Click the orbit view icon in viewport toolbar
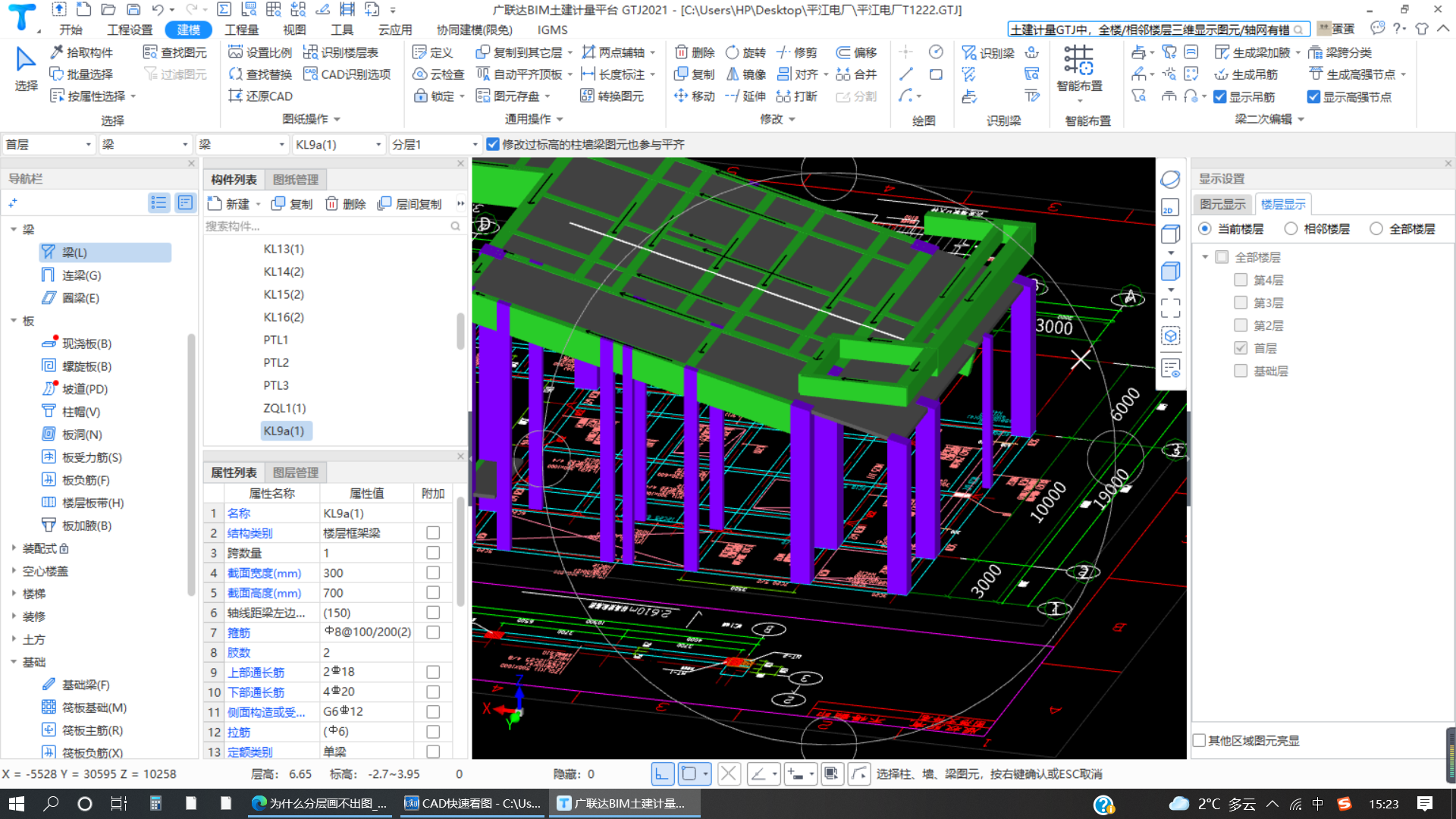This screenshot has height=819, width=1456. point(1170,179)
